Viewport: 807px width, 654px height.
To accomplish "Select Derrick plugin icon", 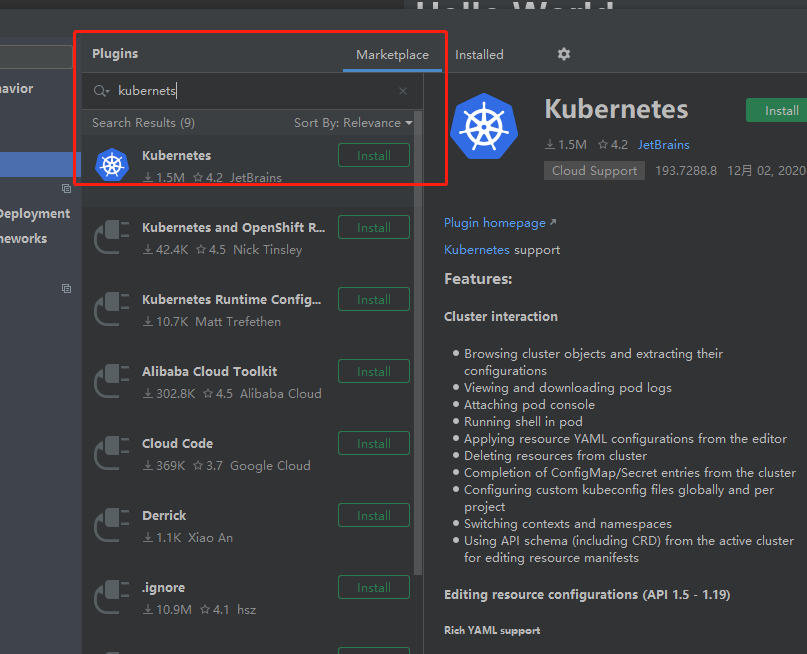I will [x=112, y=525].
